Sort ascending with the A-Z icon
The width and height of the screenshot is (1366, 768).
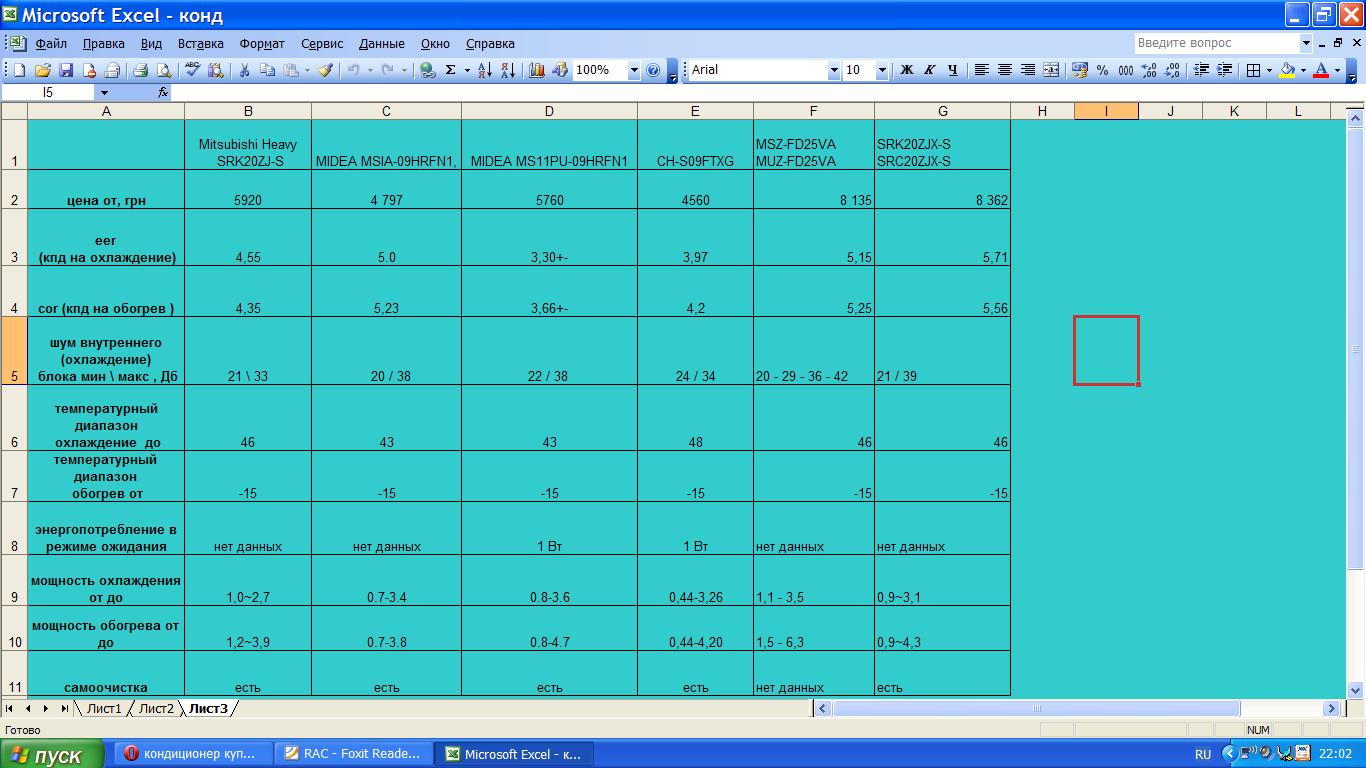485,70
